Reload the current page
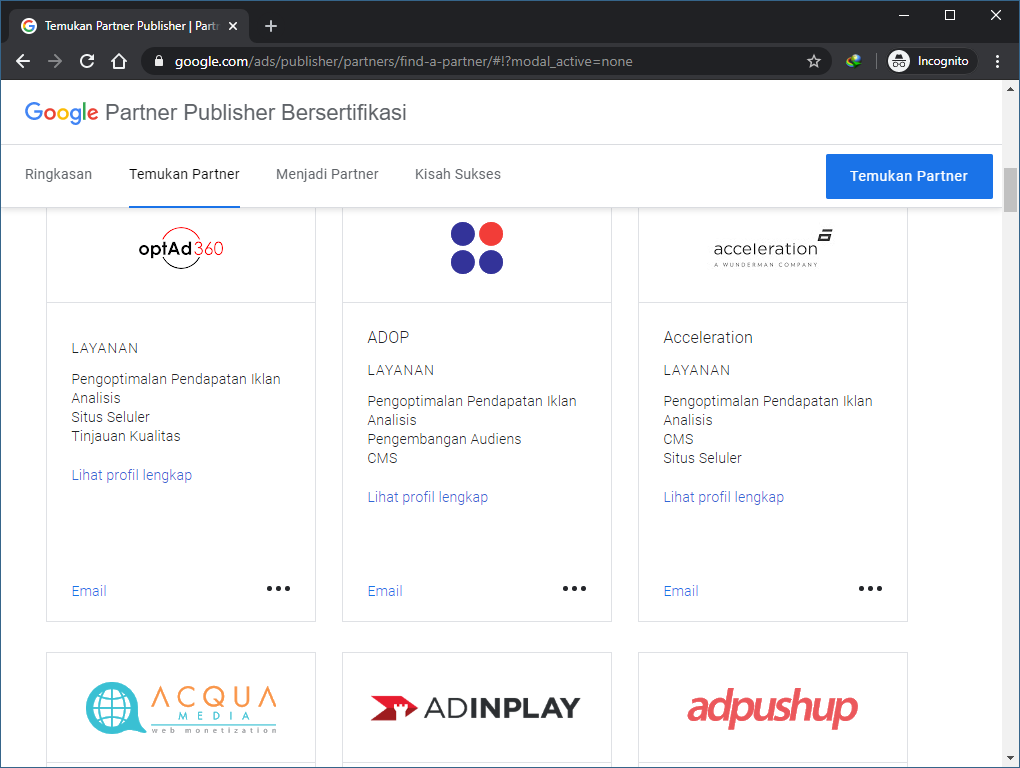This screenshot has height=768, width=1020. pos(87,61)
